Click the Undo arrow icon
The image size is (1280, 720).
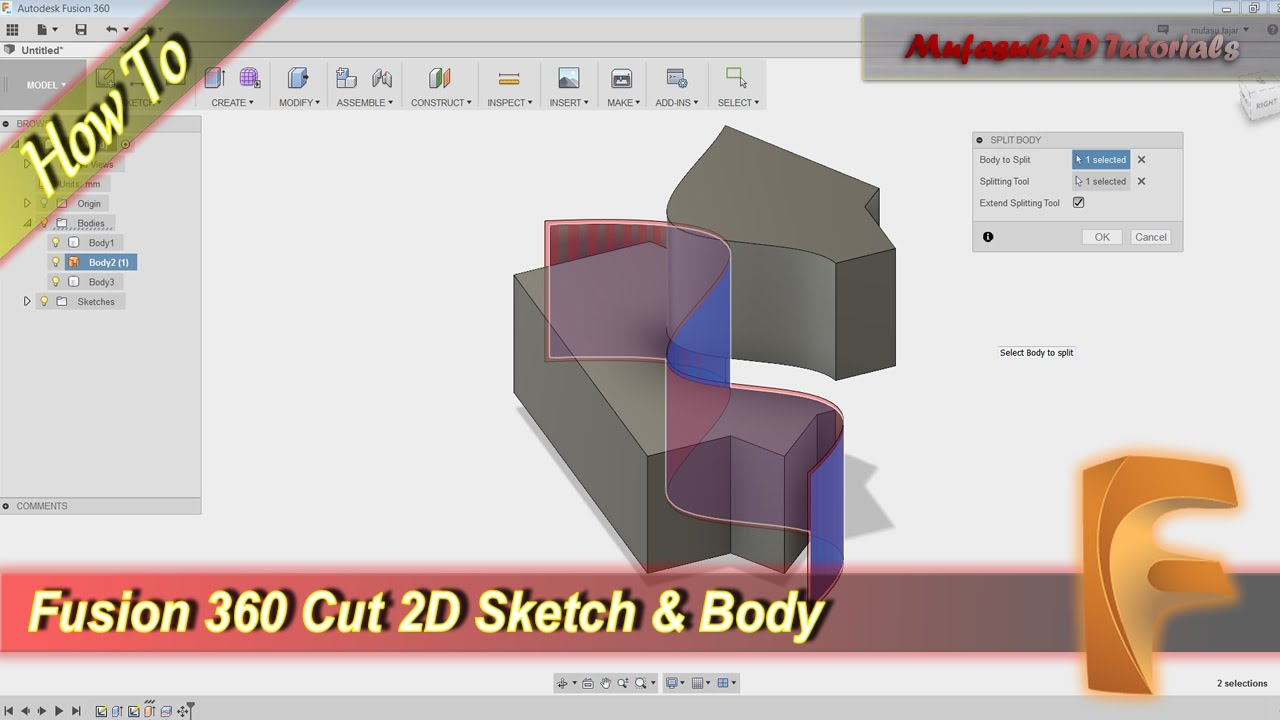(x=111, y=30)
